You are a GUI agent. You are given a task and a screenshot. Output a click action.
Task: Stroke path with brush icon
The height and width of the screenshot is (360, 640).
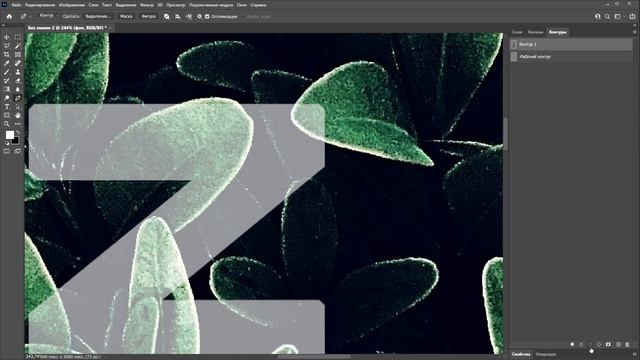(x=581, y=344)
